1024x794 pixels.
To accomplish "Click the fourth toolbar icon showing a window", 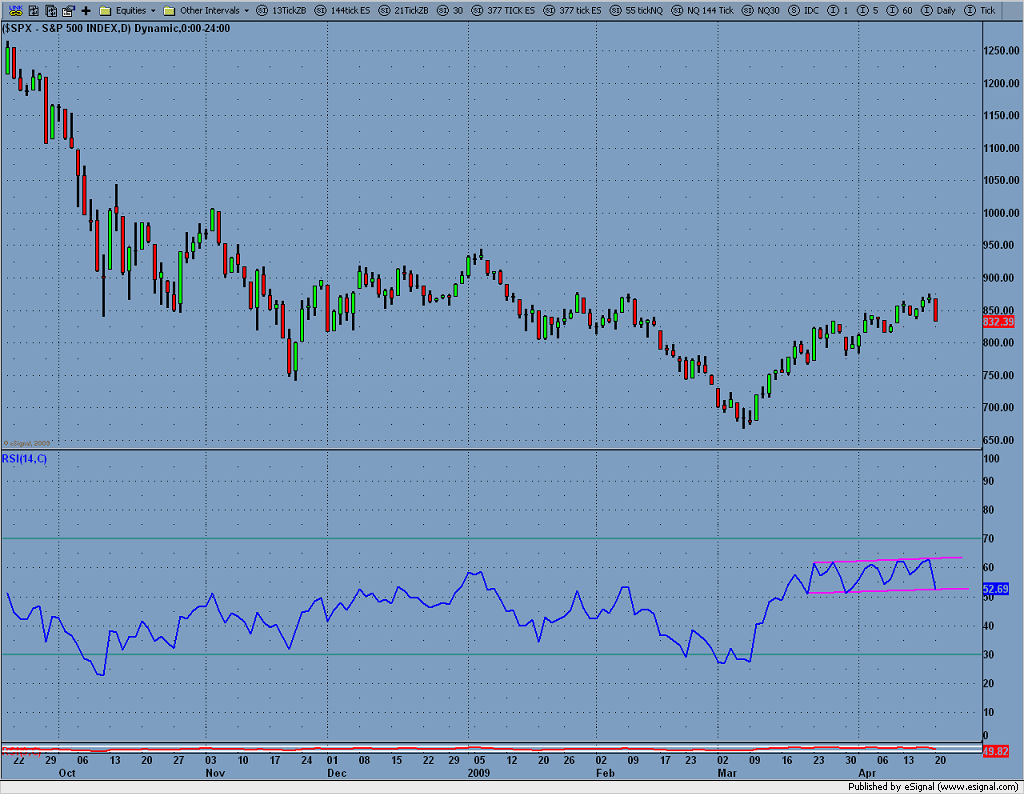I will click(68, 10).
